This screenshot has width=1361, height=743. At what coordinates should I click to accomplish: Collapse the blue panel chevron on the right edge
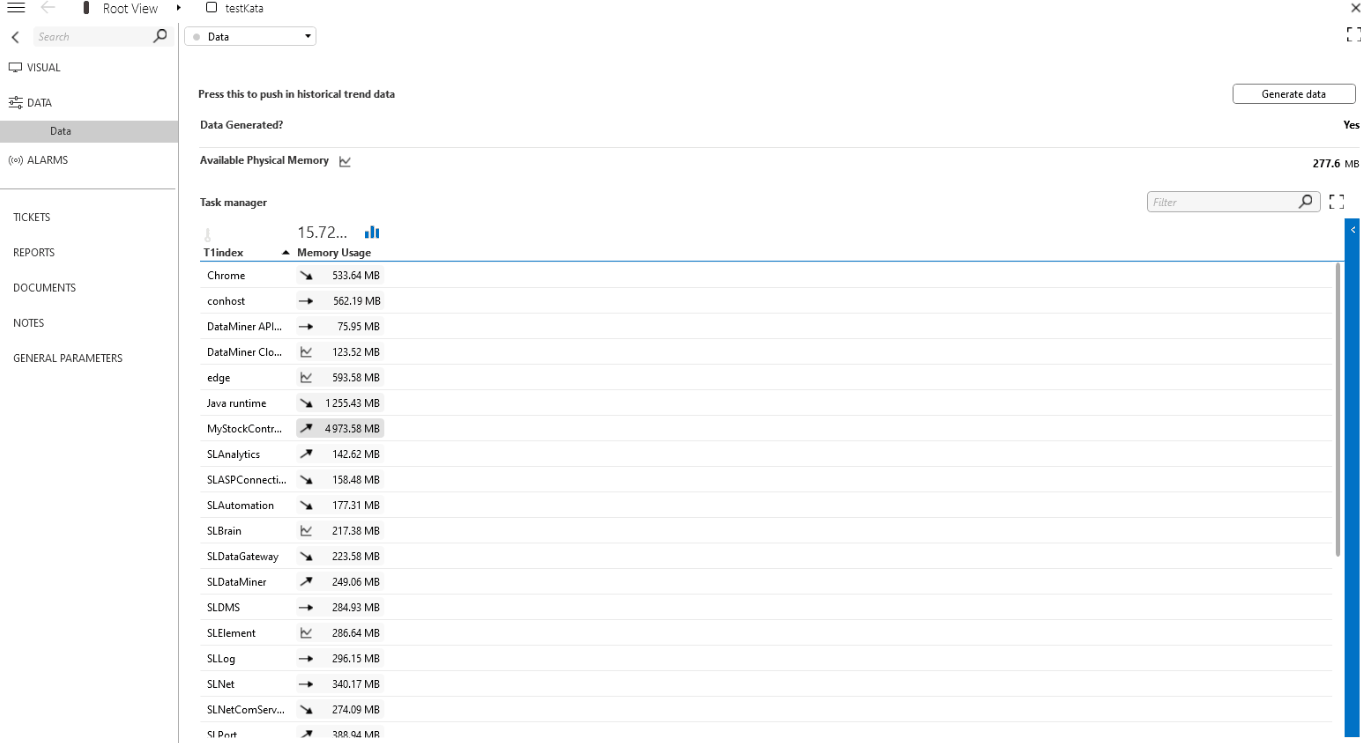pyautogui.click(x=1352, y=229)
